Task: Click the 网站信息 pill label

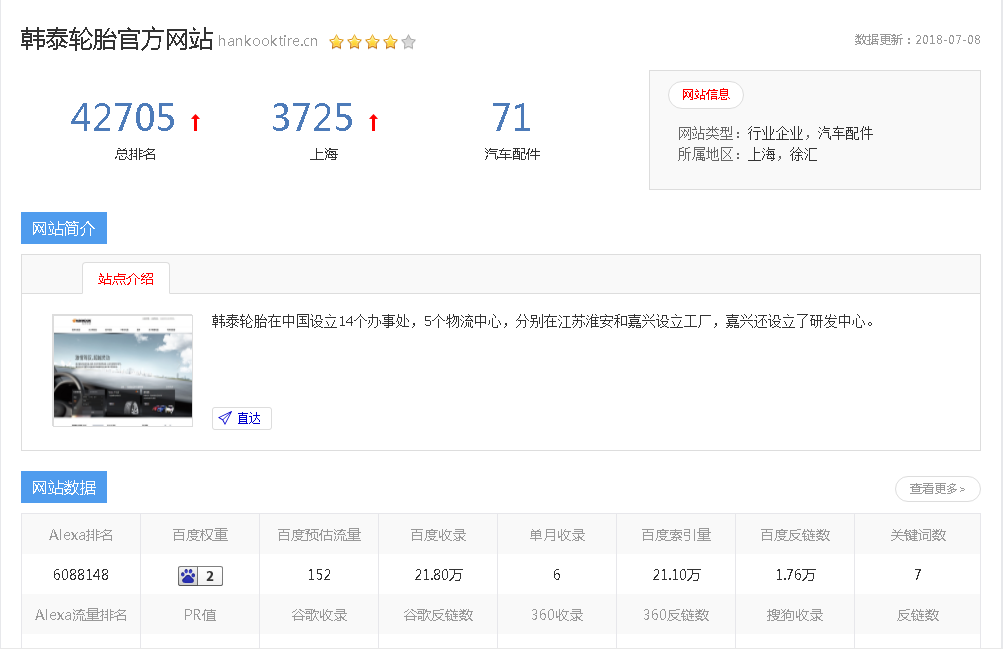Action: point(706,95)
